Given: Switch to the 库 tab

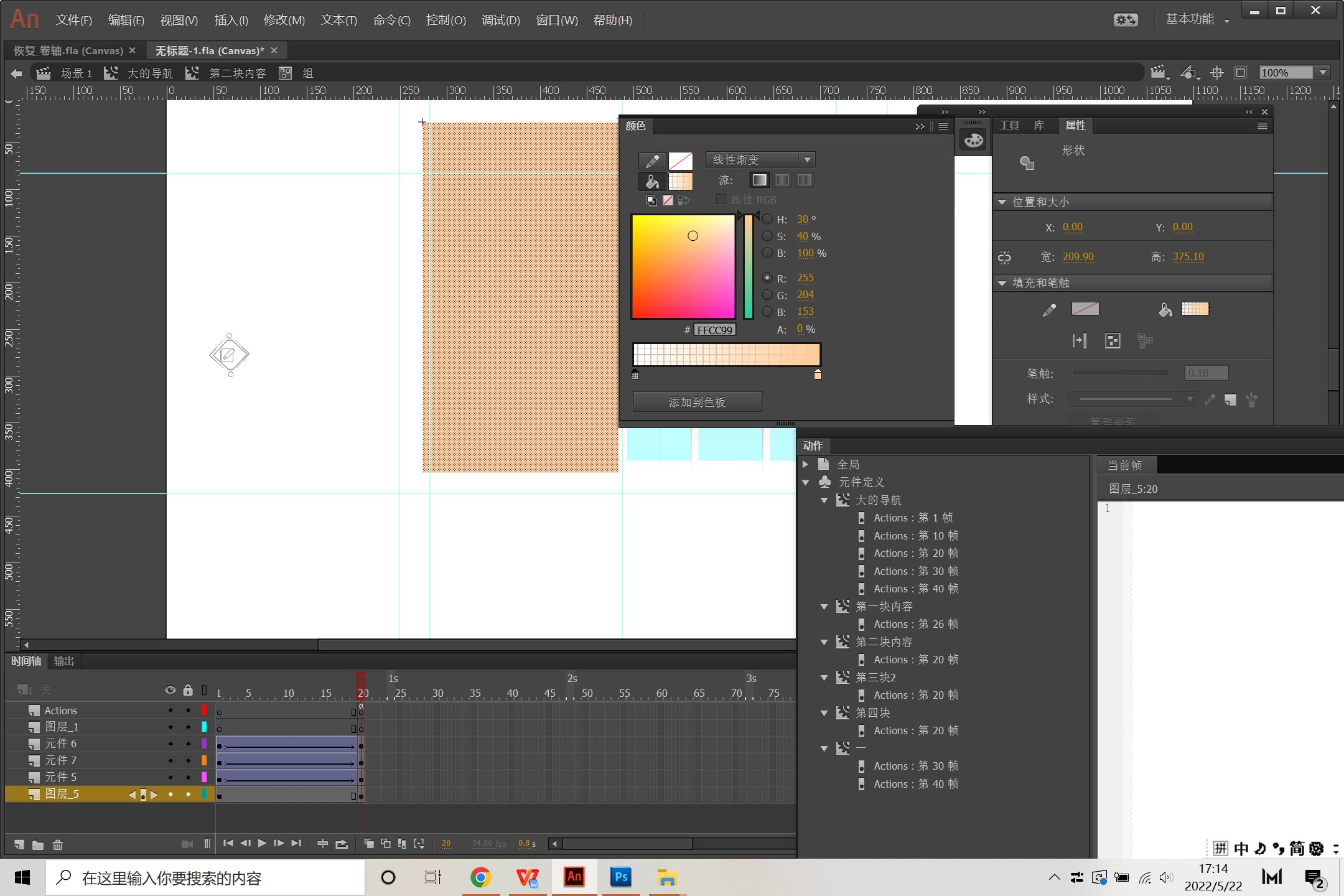Looking at the screenshot, I should (x=1039, y=126).
